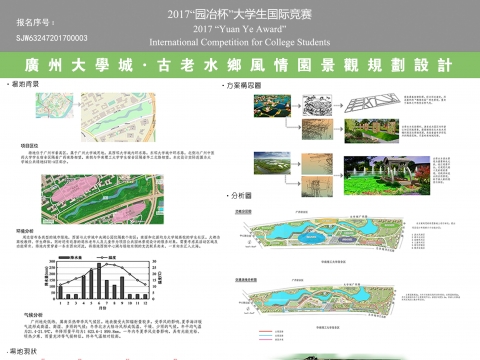This screenshot has width=480, height=360.
Task: Click the colored line legend below traffic plan
Action: [271, 335]
